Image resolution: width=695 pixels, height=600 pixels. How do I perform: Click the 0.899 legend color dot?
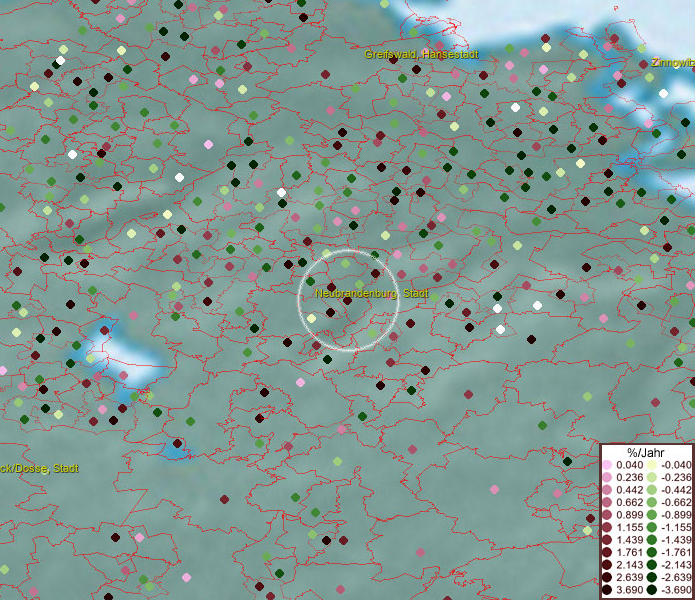click(607, 514)
